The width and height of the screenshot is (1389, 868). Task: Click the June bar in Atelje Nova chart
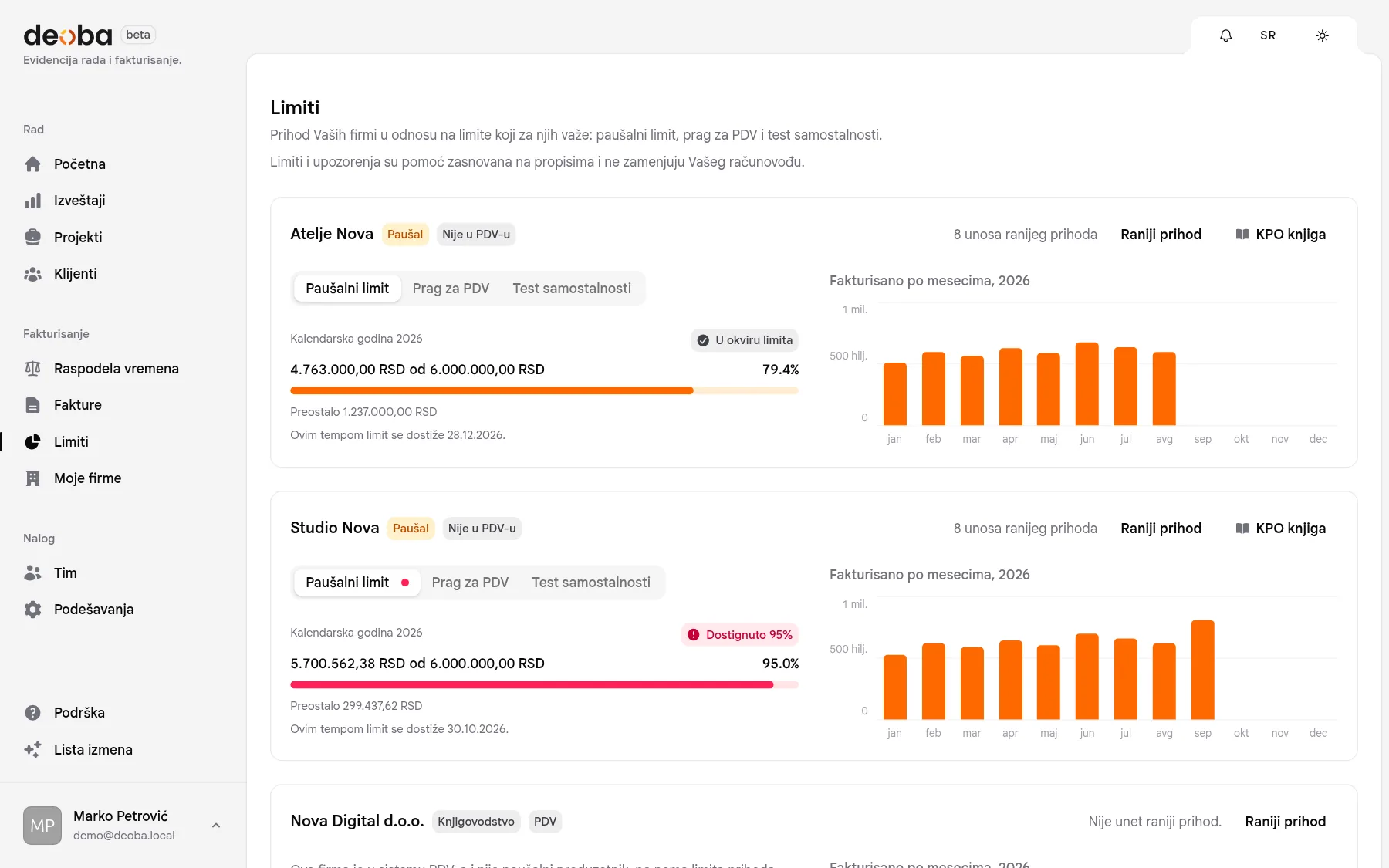point(1087,383)
